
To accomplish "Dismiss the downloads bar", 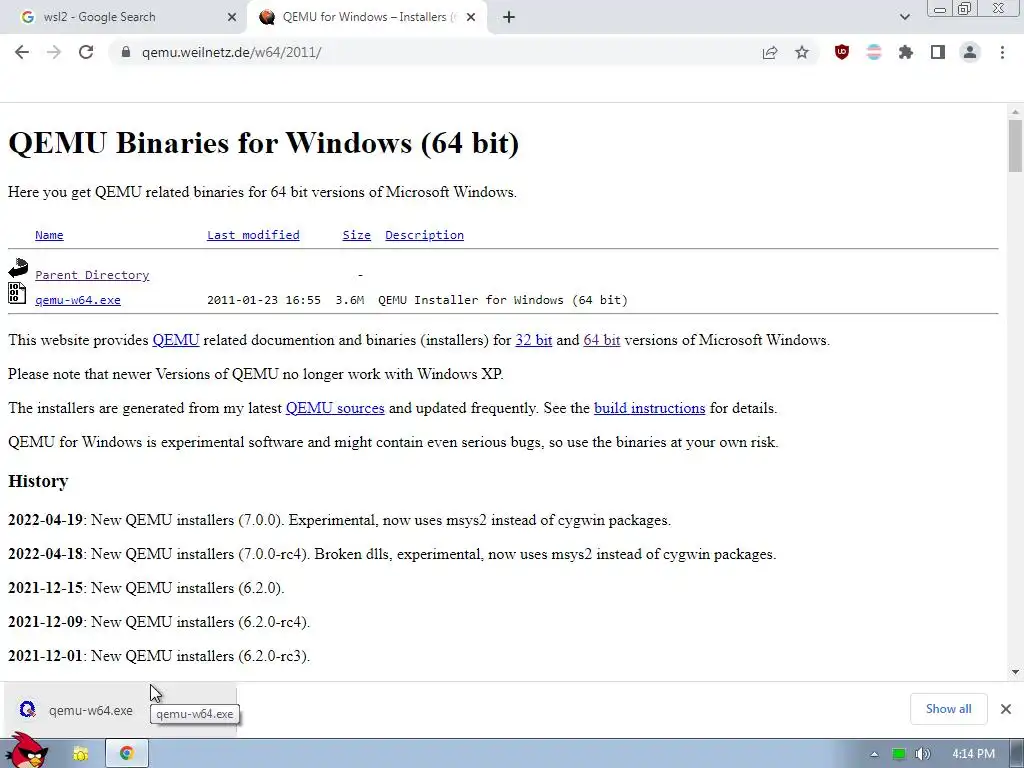I will pyautogui.click(x=1006, y=709).
